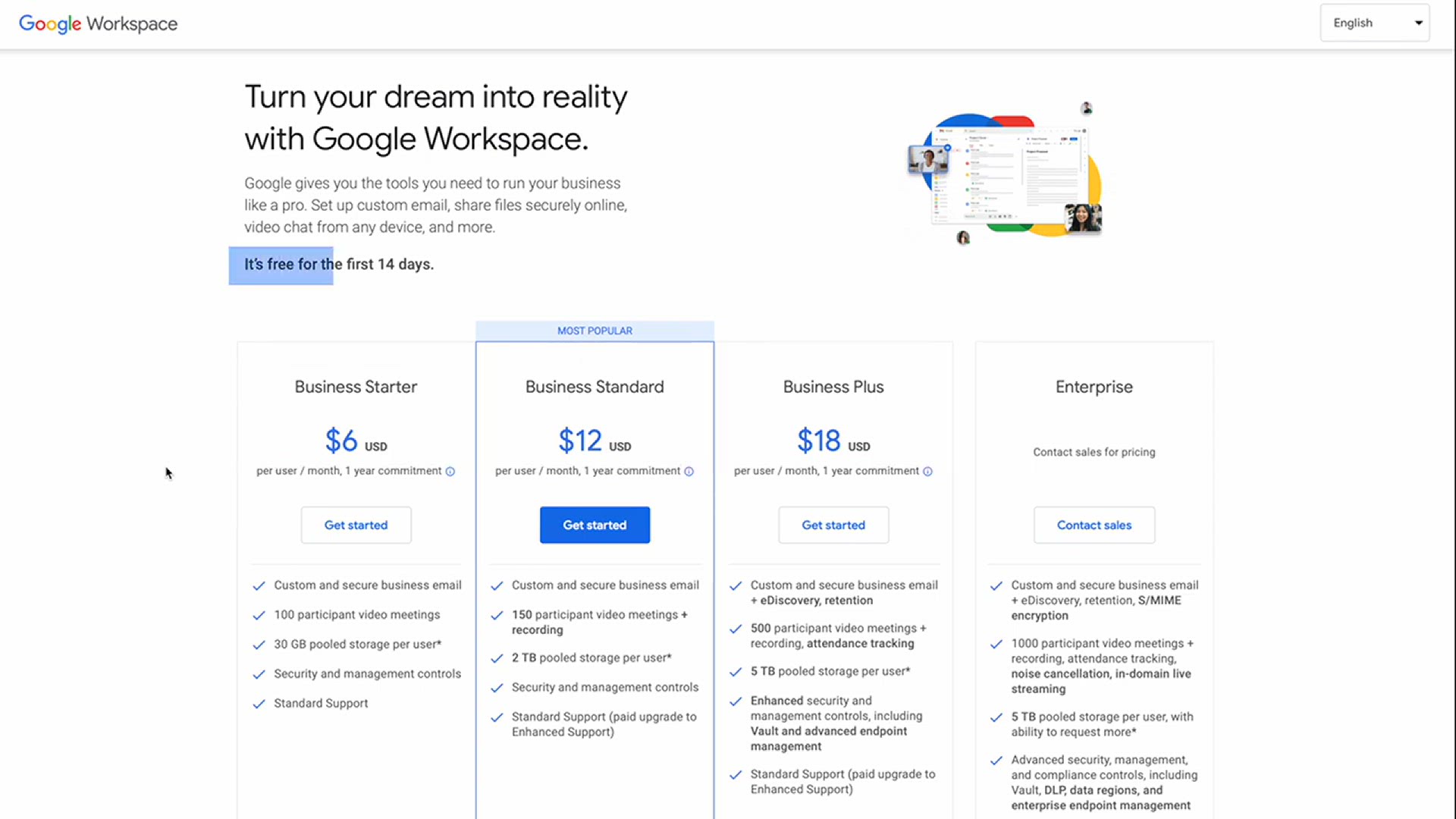Click Contact sales for Enterprise
Viewport: 1456px width, 819px height.
point(1094,525)
